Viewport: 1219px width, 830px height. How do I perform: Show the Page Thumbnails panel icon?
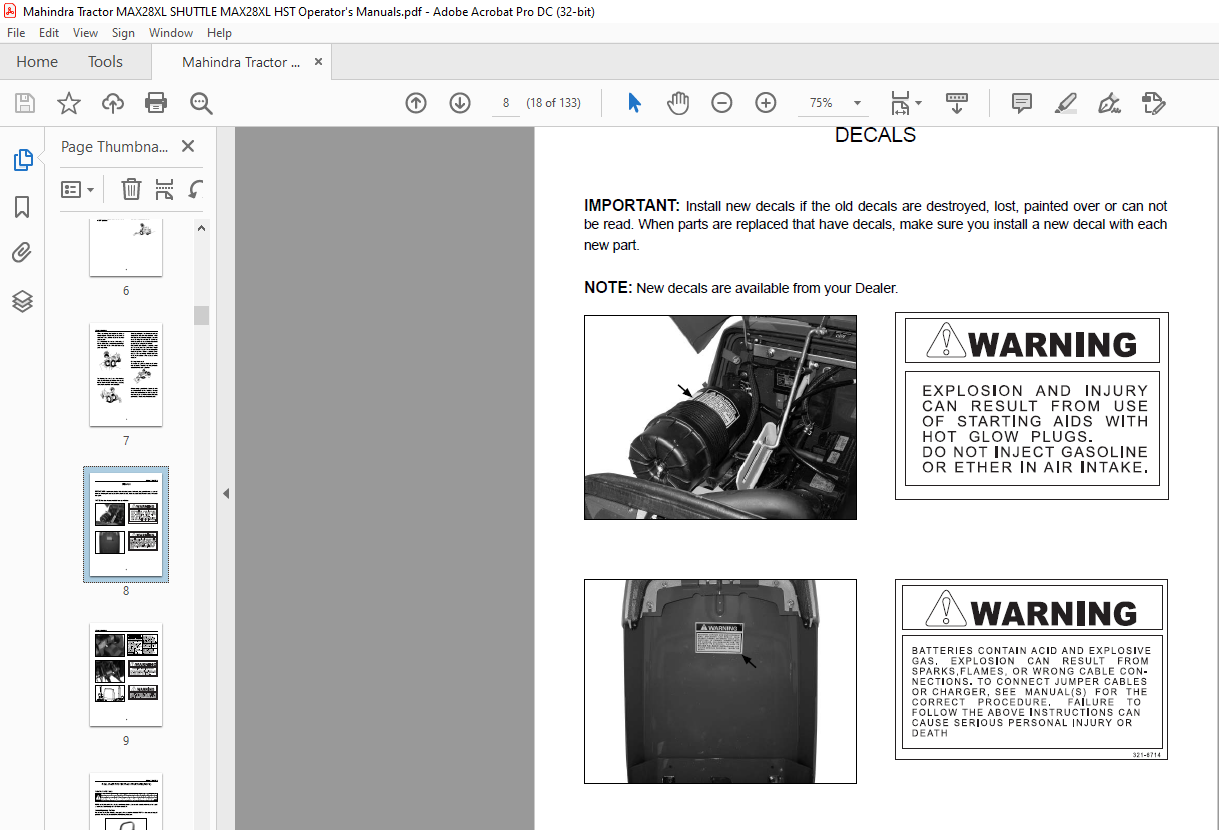point(22,160)
